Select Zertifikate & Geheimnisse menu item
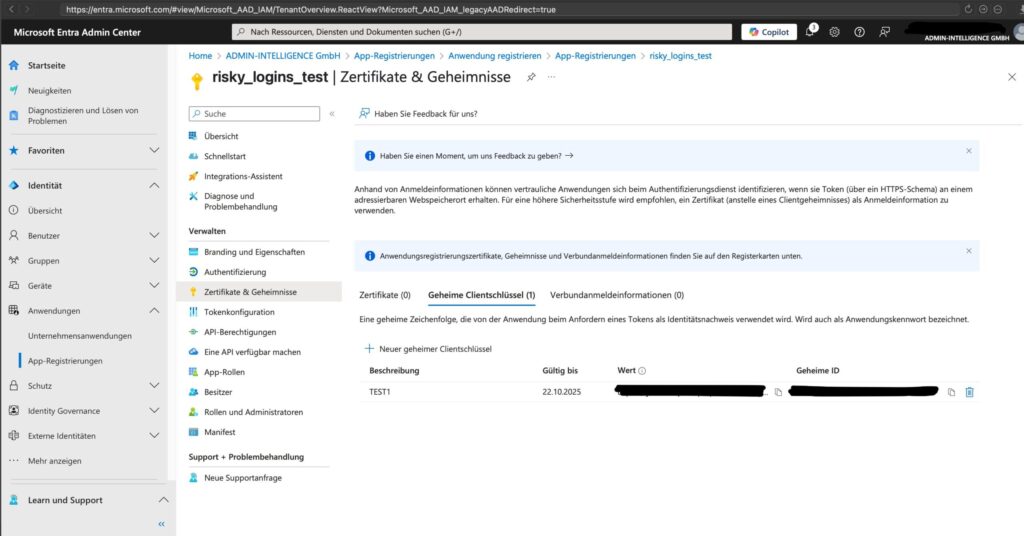The height and width of the screenshot is (536, 1024). pyautogui.click(x=250, y=292)
